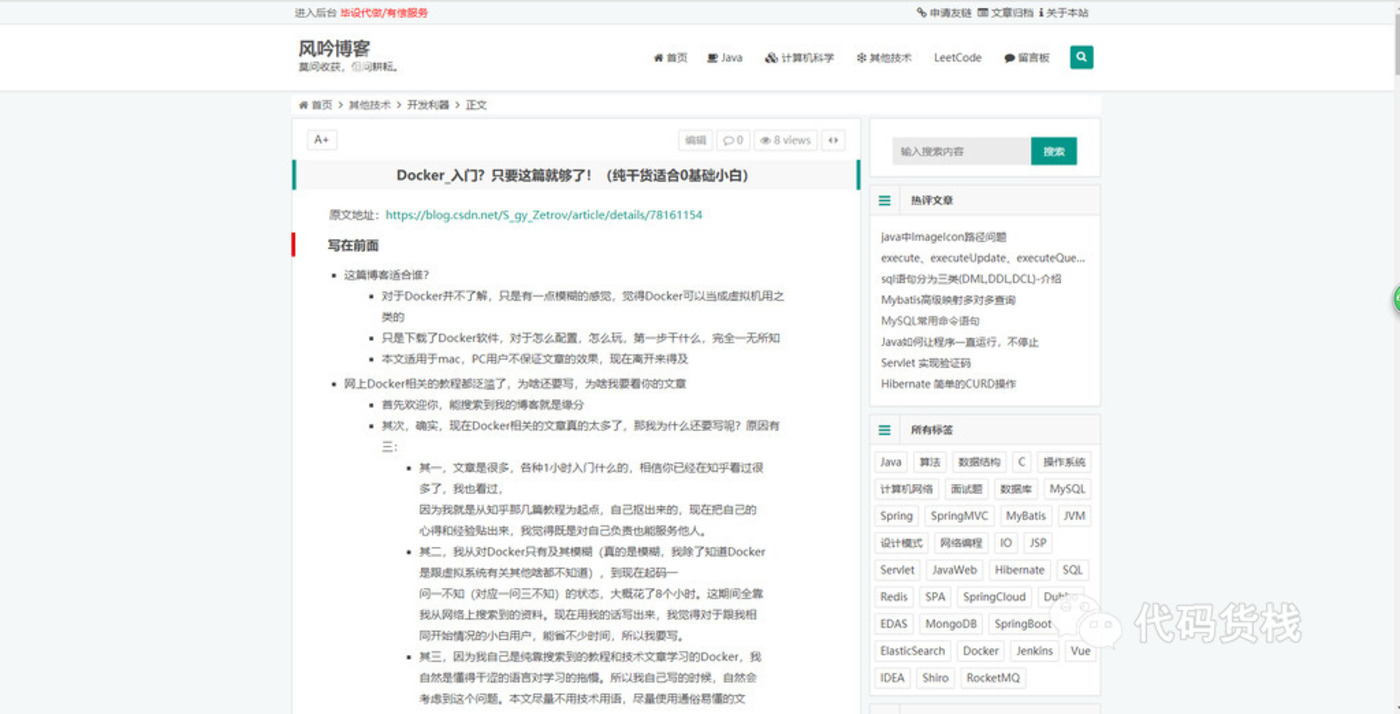The width and height of the screenshot is (1400, 714).
Task: Open the 留言板 message board page
Action: click(x=1027, y=58)
